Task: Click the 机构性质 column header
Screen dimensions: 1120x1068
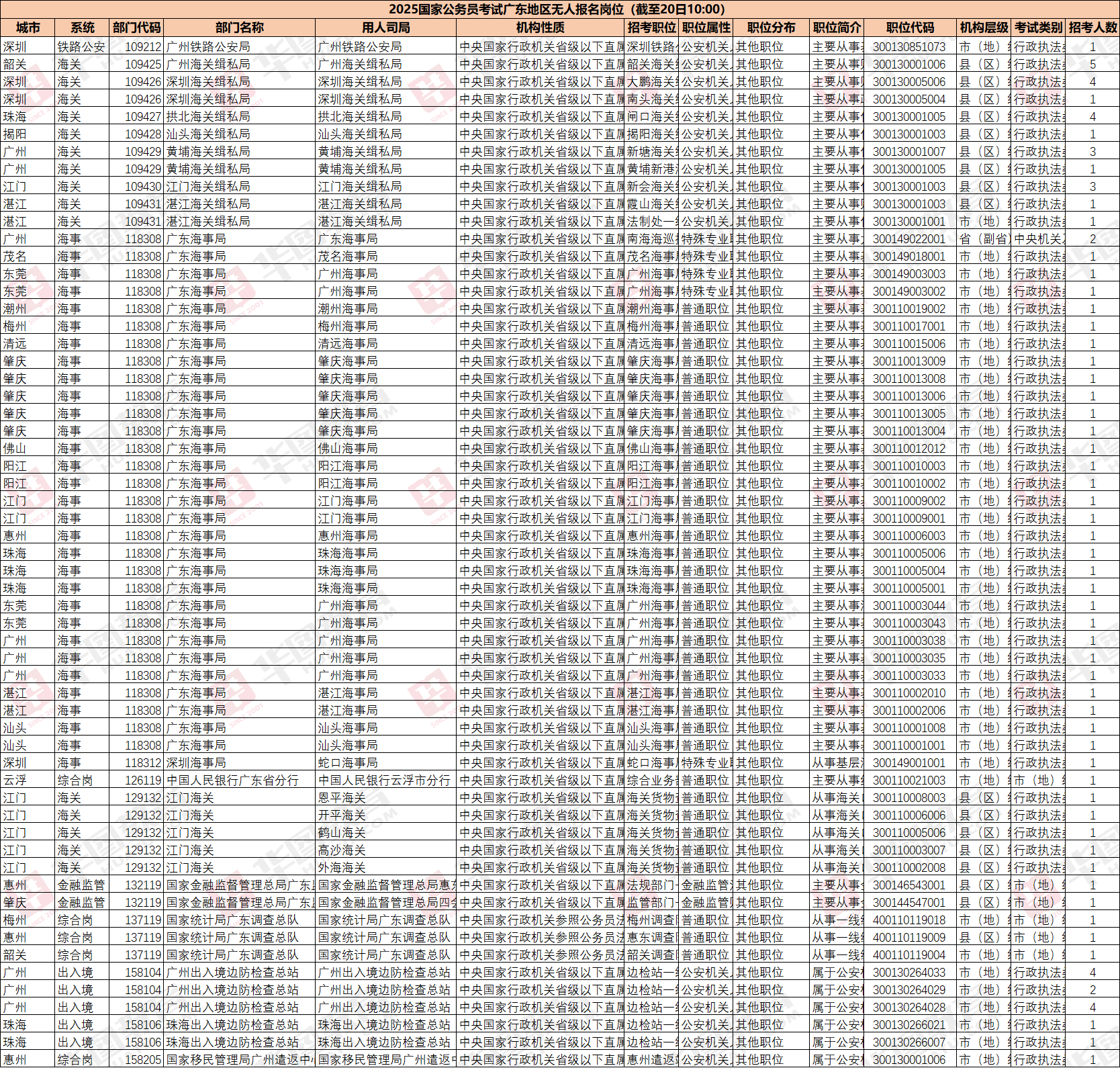Action: [541, 28]
